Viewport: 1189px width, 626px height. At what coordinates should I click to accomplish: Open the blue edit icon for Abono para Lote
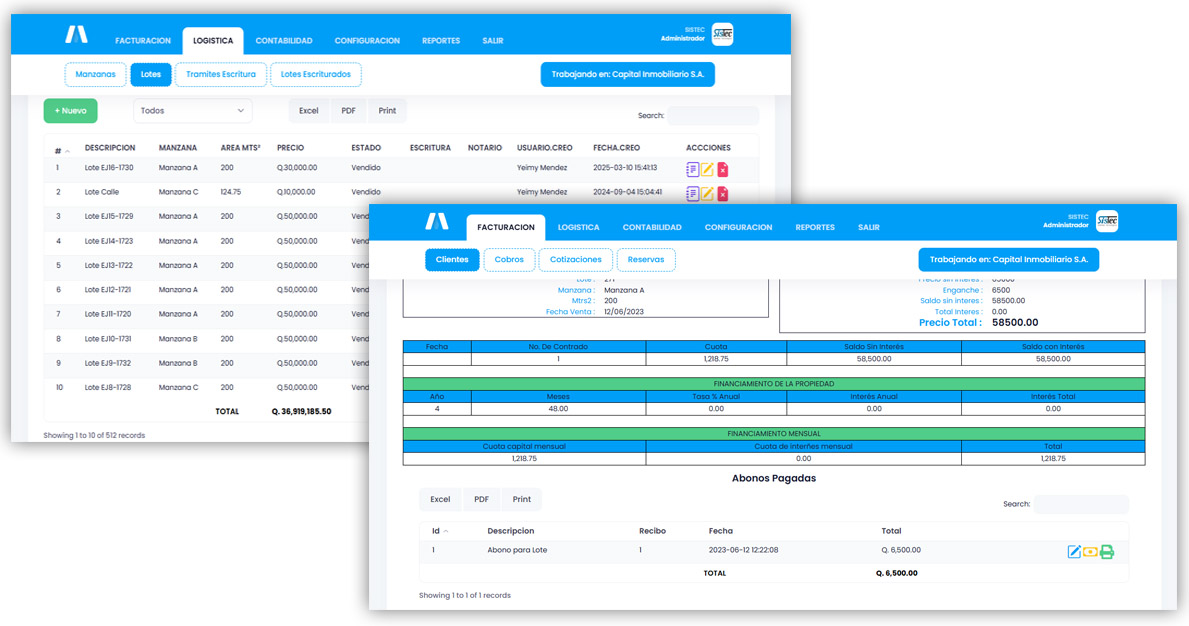pyautogui.click(x=1073, y=551)
